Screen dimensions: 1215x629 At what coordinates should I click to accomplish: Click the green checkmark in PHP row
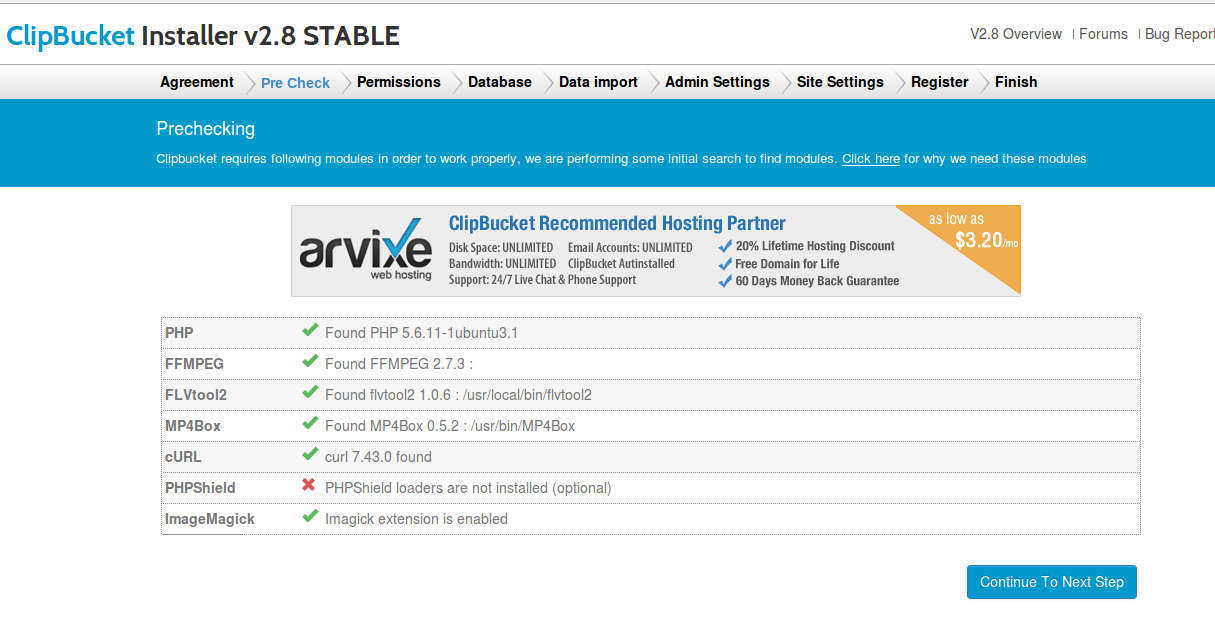tap(310, 330)
